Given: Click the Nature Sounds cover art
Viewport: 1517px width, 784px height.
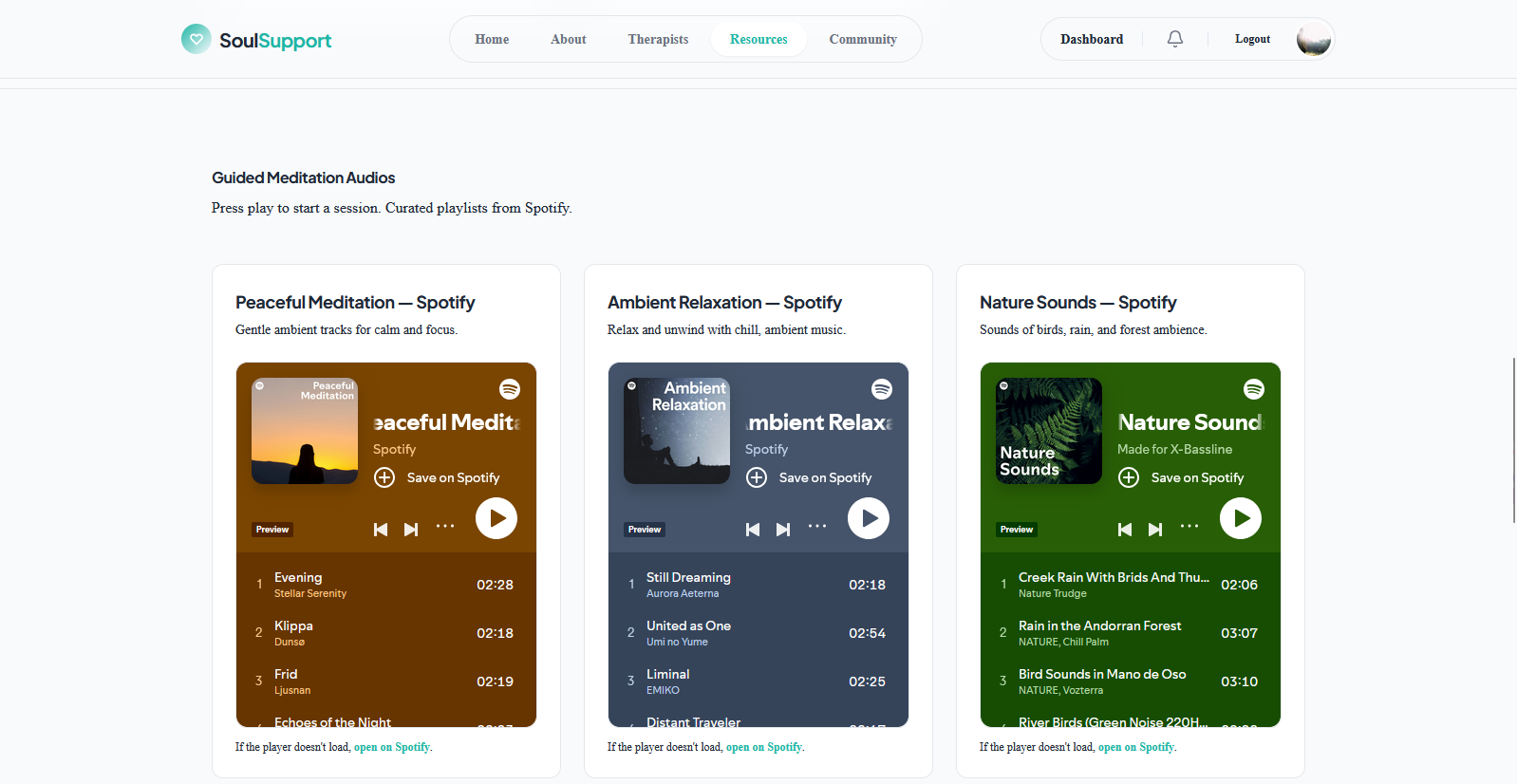Looking at the screenshot, I should 1049,431.
